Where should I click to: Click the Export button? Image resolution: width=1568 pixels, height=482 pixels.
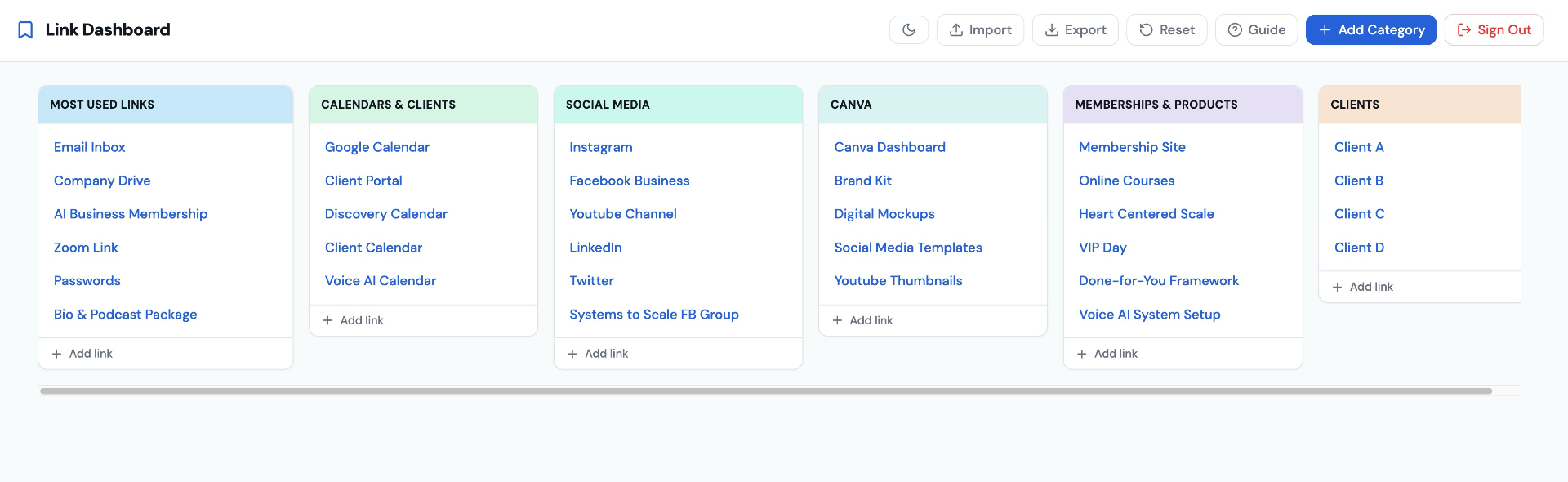point(1076,30)
